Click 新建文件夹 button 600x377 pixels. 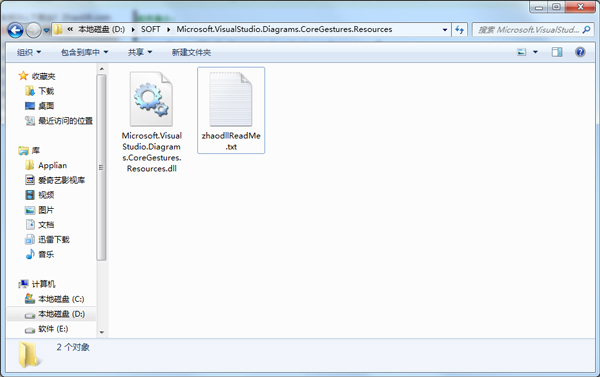tap(191, 52)
